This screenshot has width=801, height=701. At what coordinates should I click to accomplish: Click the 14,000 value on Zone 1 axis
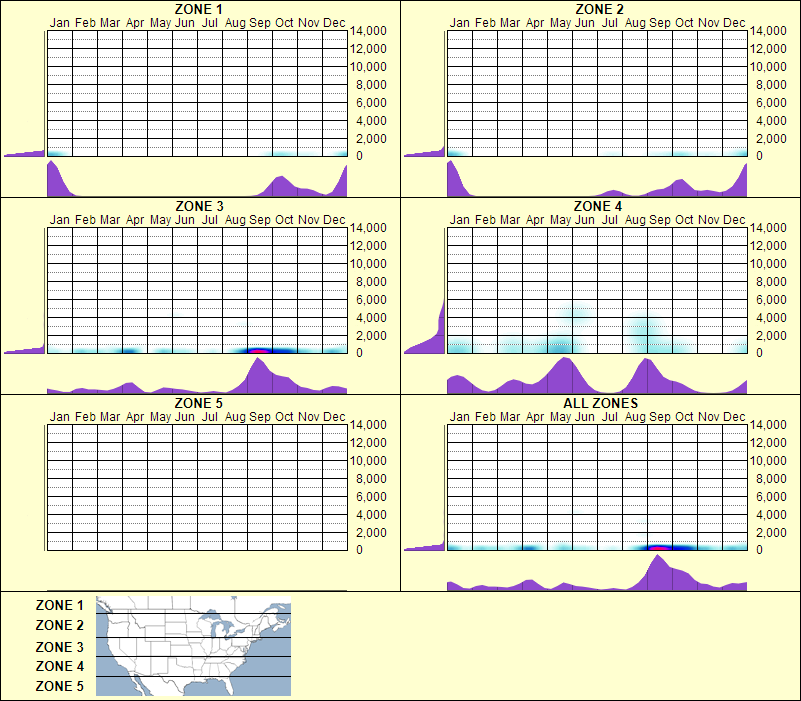[x=368, y=31]
